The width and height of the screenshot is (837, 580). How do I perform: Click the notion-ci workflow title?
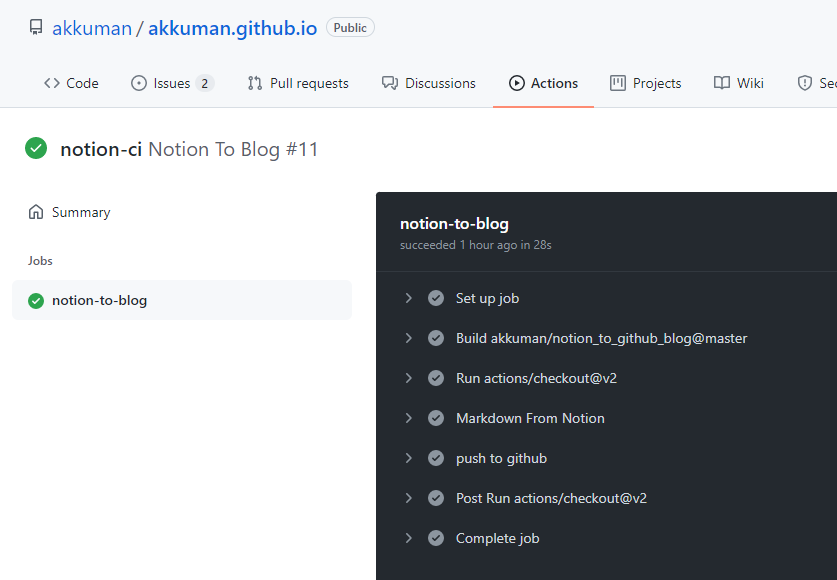(x=101, y=149)
